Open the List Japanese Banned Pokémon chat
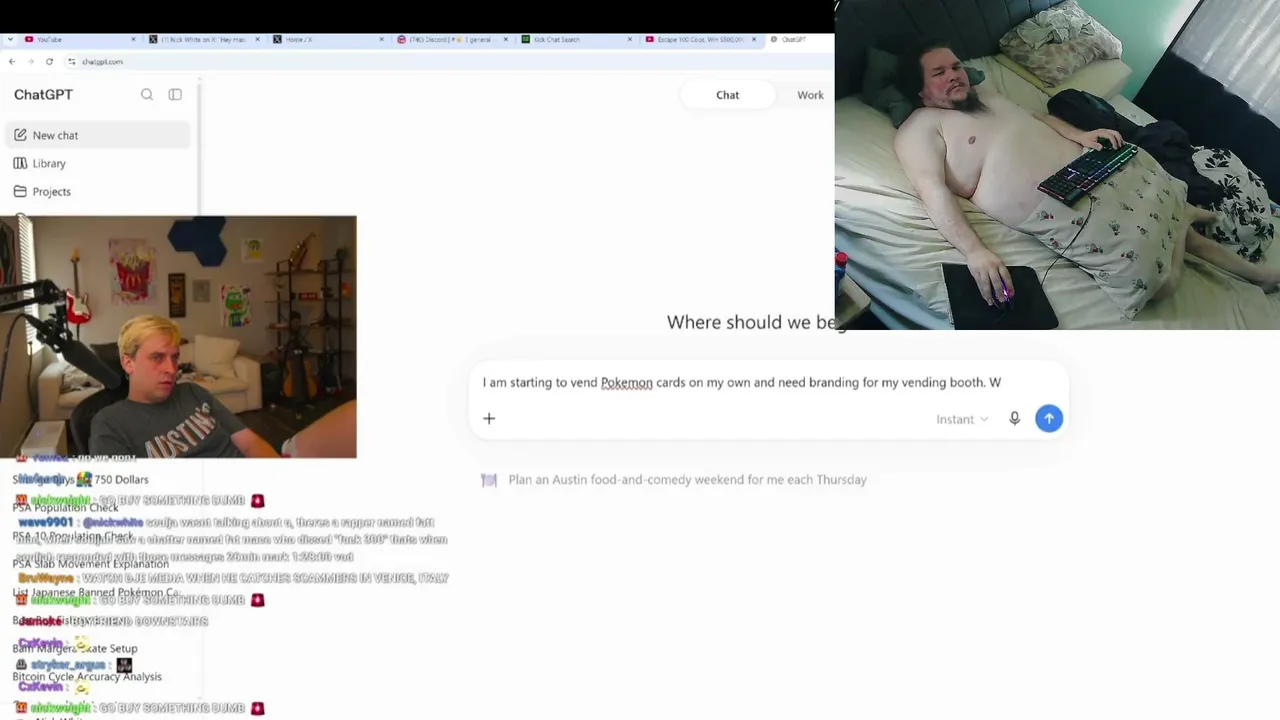Image resolution: width=1280 pixels, height=720 pixels. [x=96, y=592]
